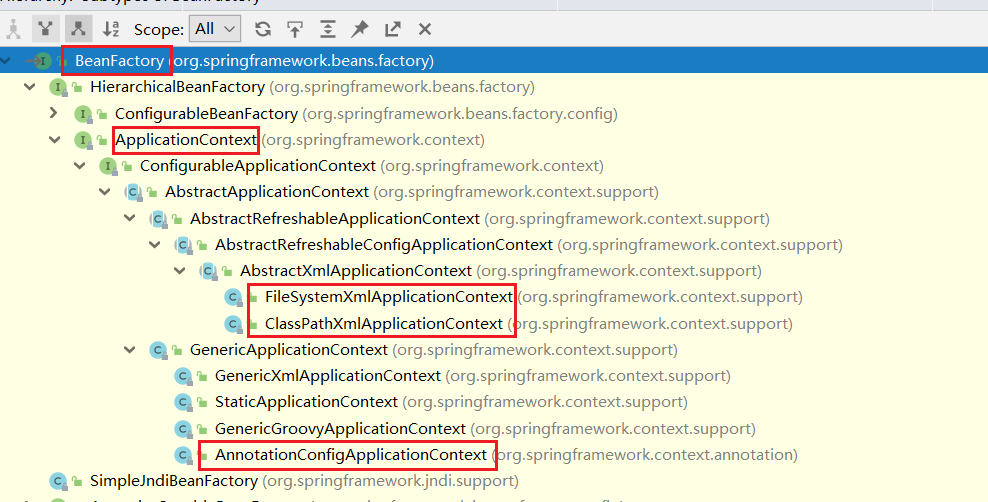Screen dimensions: 988x502
Task: Collapse the GenericApplicationContext node
Action: pyautogui.click(x=129, y=350)
